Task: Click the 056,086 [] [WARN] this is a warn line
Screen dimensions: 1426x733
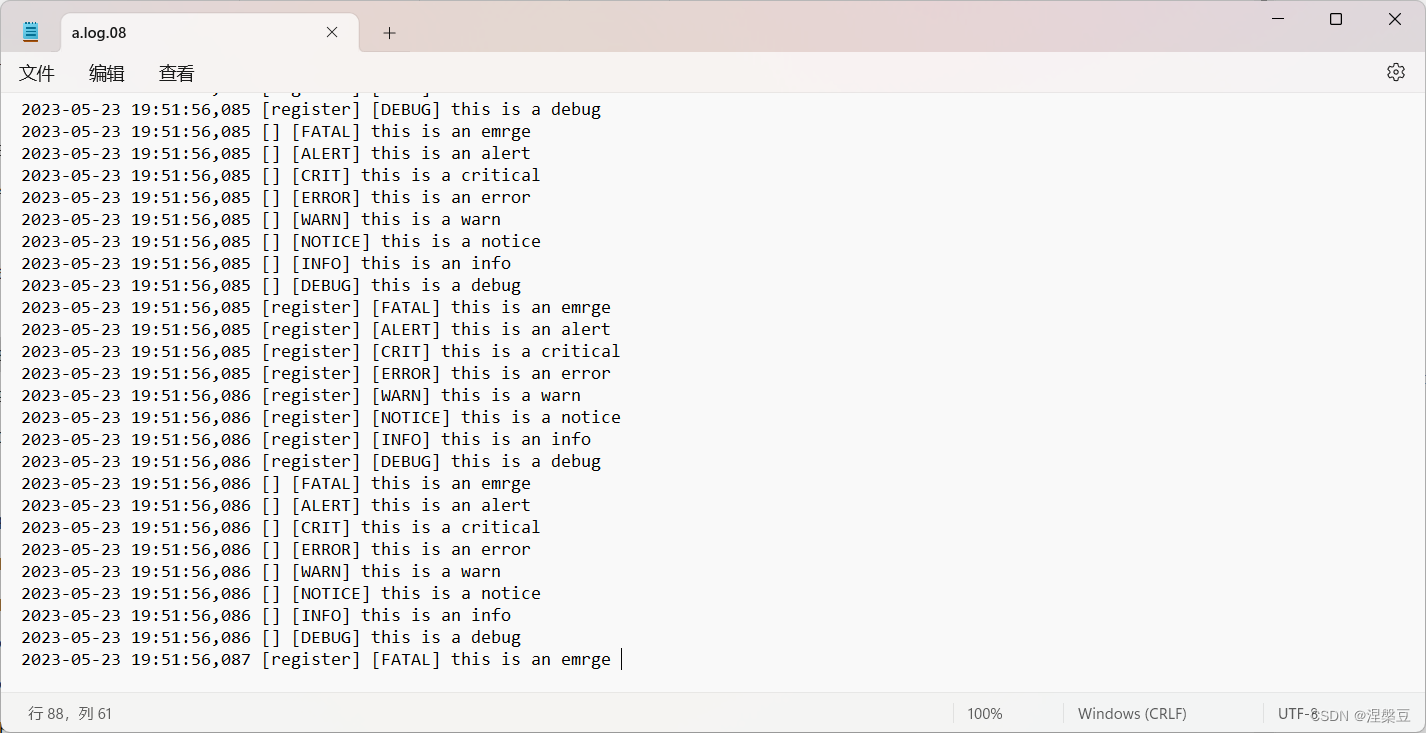Action: point(261,571)
